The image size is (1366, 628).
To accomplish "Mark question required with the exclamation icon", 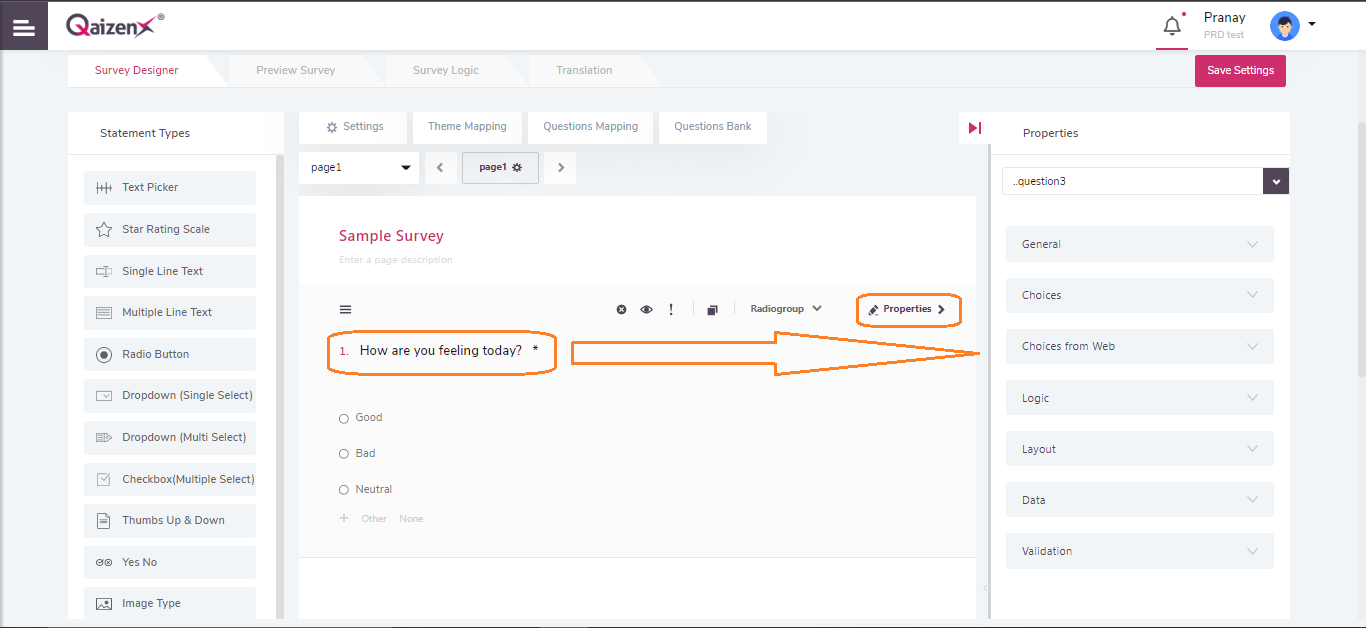I will click(671, 310).
